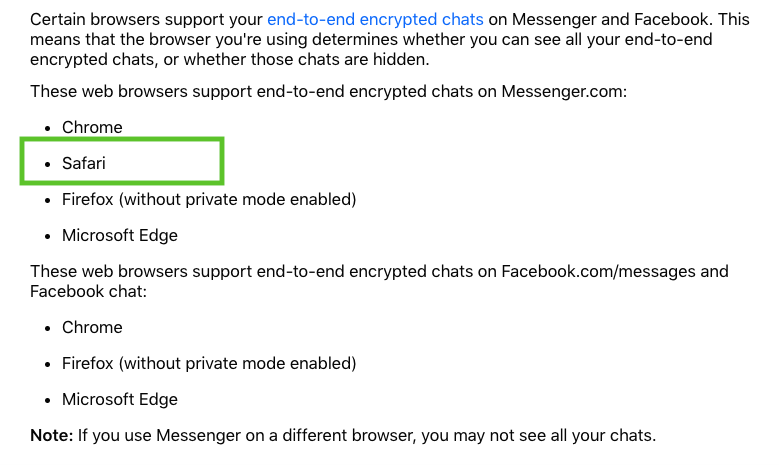This screenshot has width=779, height=465.
Task: Click the bullet beside first Chrome entry
Action: 48,129
